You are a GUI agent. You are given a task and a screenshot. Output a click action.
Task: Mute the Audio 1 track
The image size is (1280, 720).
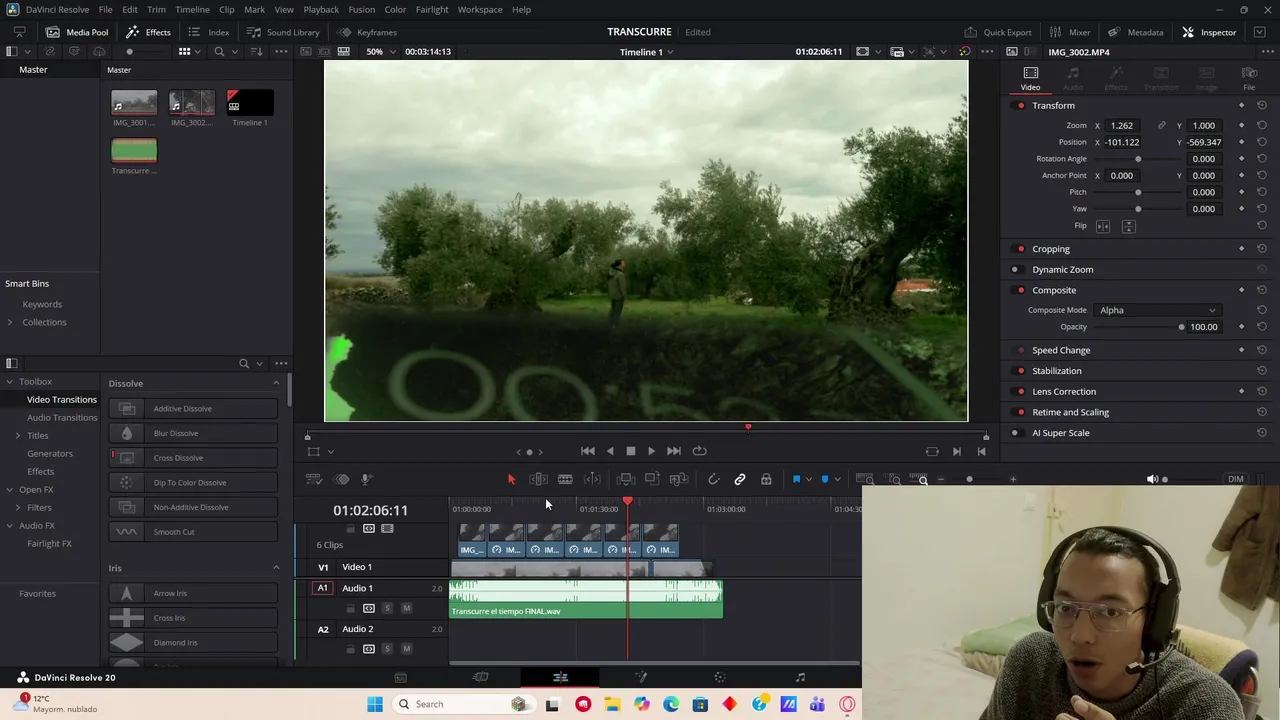click(406, 608)
